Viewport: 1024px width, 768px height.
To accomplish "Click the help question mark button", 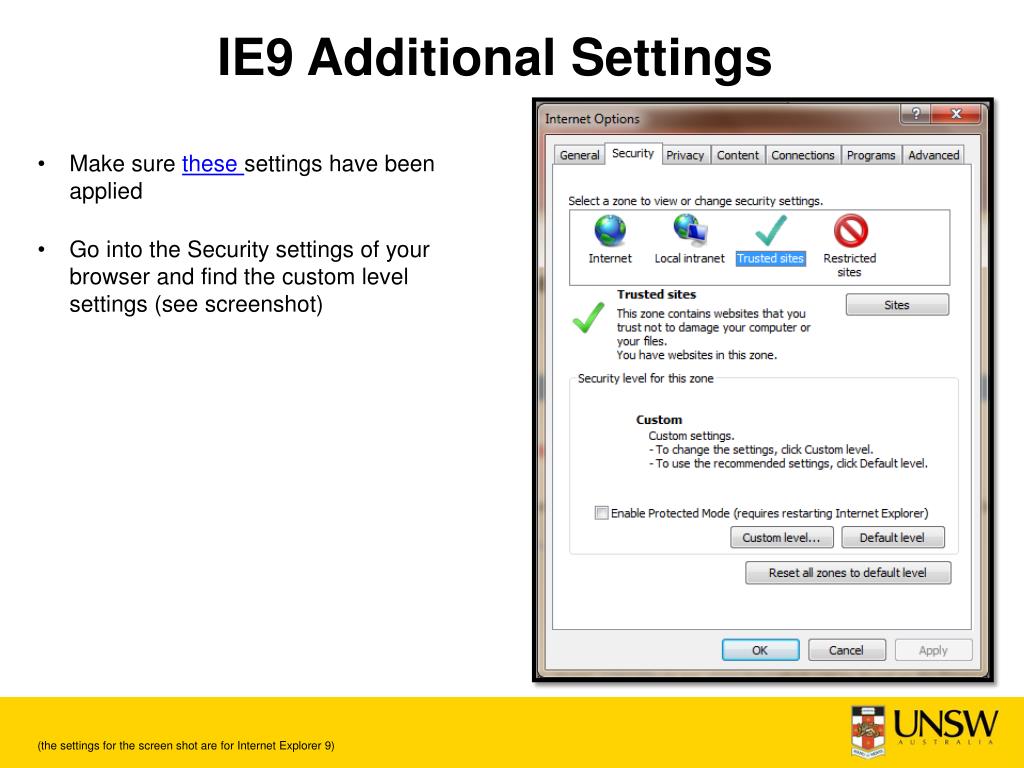I will tap(916, 114).
